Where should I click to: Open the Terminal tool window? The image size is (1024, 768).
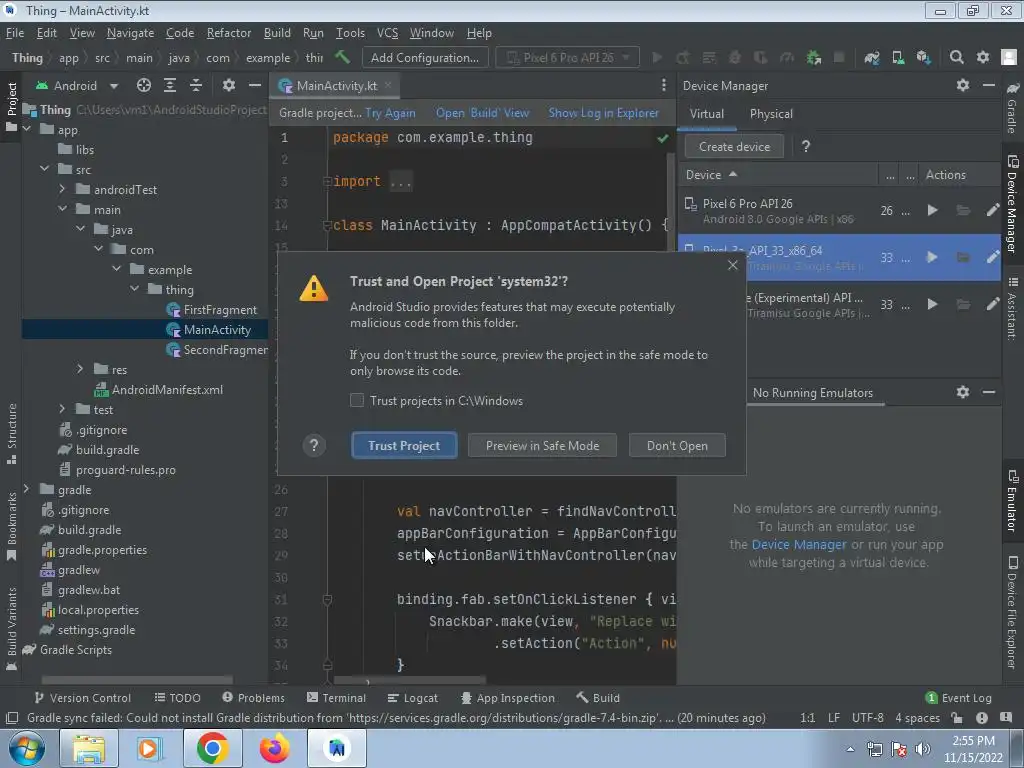(x=336, y=698)
